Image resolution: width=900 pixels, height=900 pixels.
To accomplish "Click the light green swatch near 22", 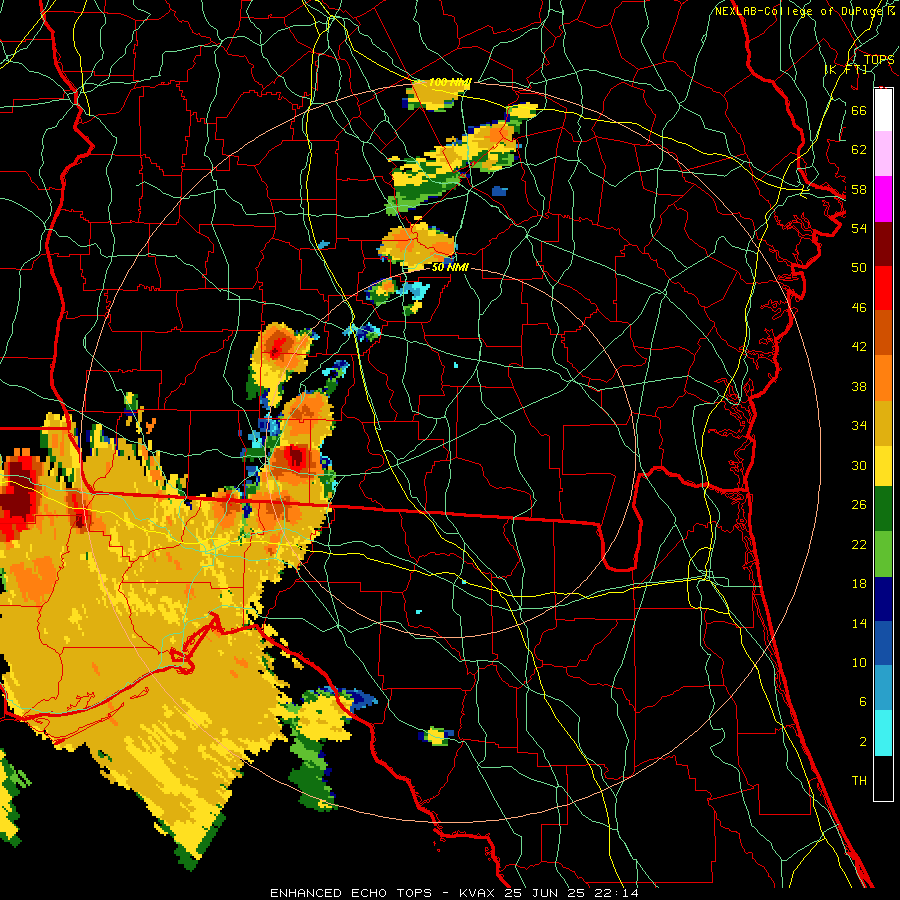I will 883,554.
